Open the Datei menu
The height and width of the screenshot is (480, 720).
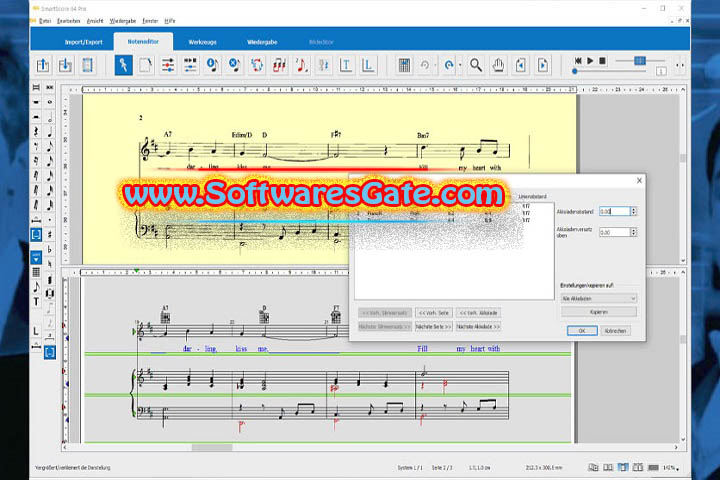pos(45,21)
